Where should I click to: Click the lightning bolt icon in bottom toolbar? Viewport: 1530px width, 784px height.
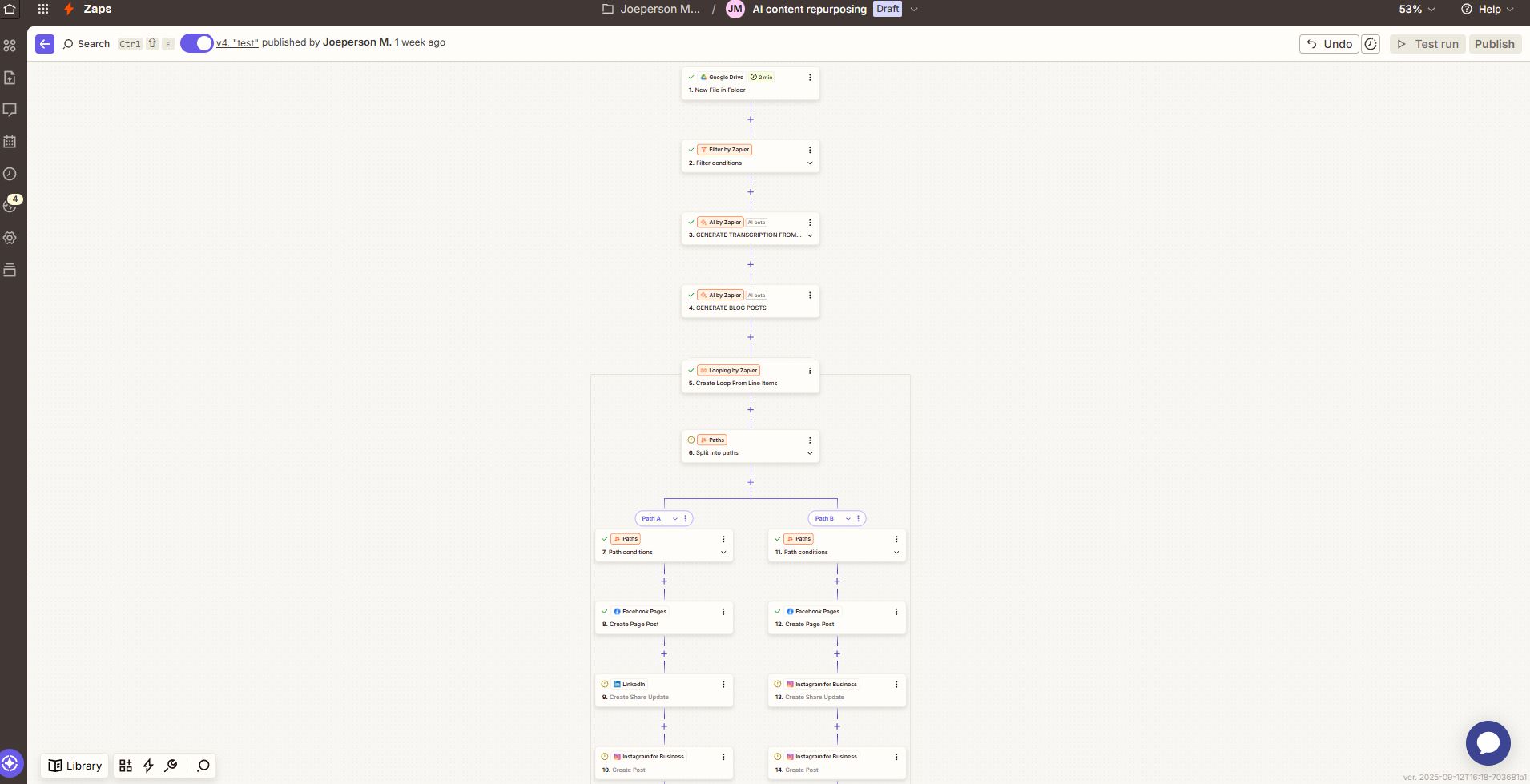tap(148, 766)
